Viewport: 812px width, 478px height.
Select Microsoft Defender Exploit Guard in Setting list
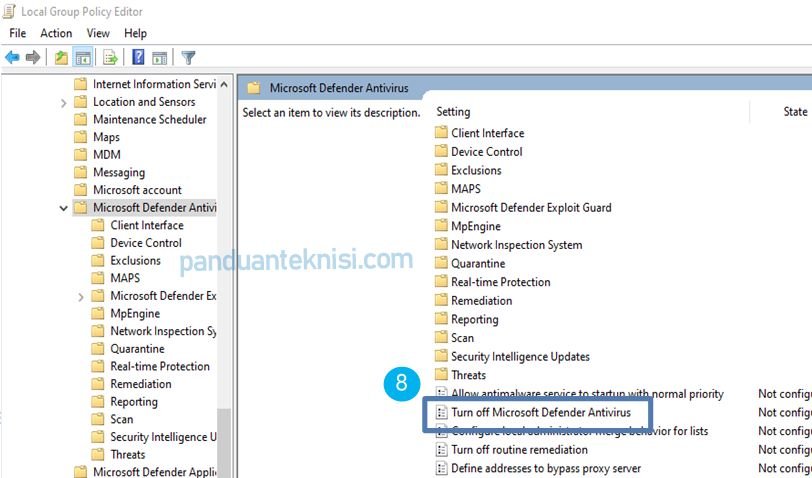click(x=531, y=207)
